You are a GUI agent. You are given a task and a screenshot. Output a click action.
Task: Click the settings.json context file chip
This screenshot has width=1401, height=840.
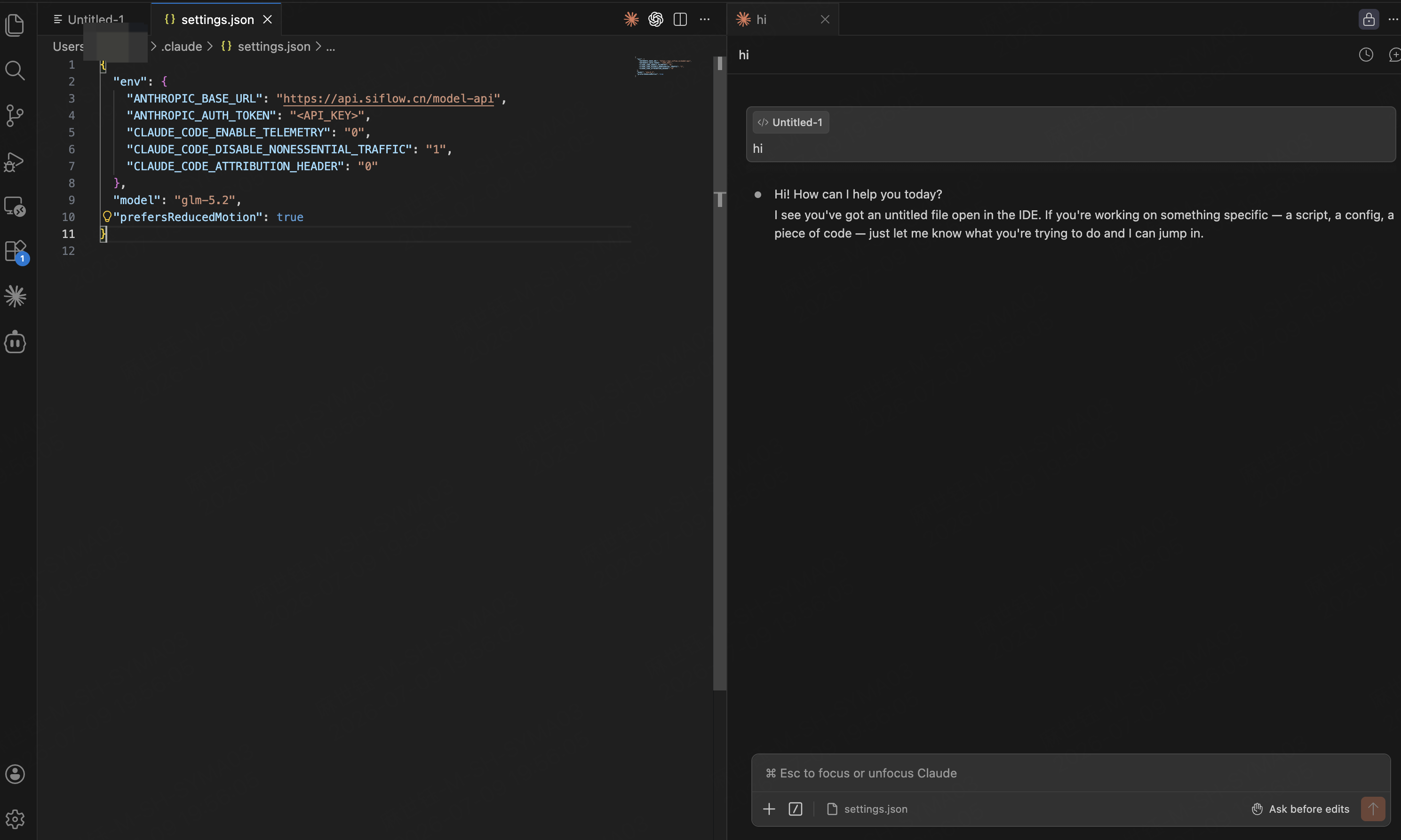point(867,808)
